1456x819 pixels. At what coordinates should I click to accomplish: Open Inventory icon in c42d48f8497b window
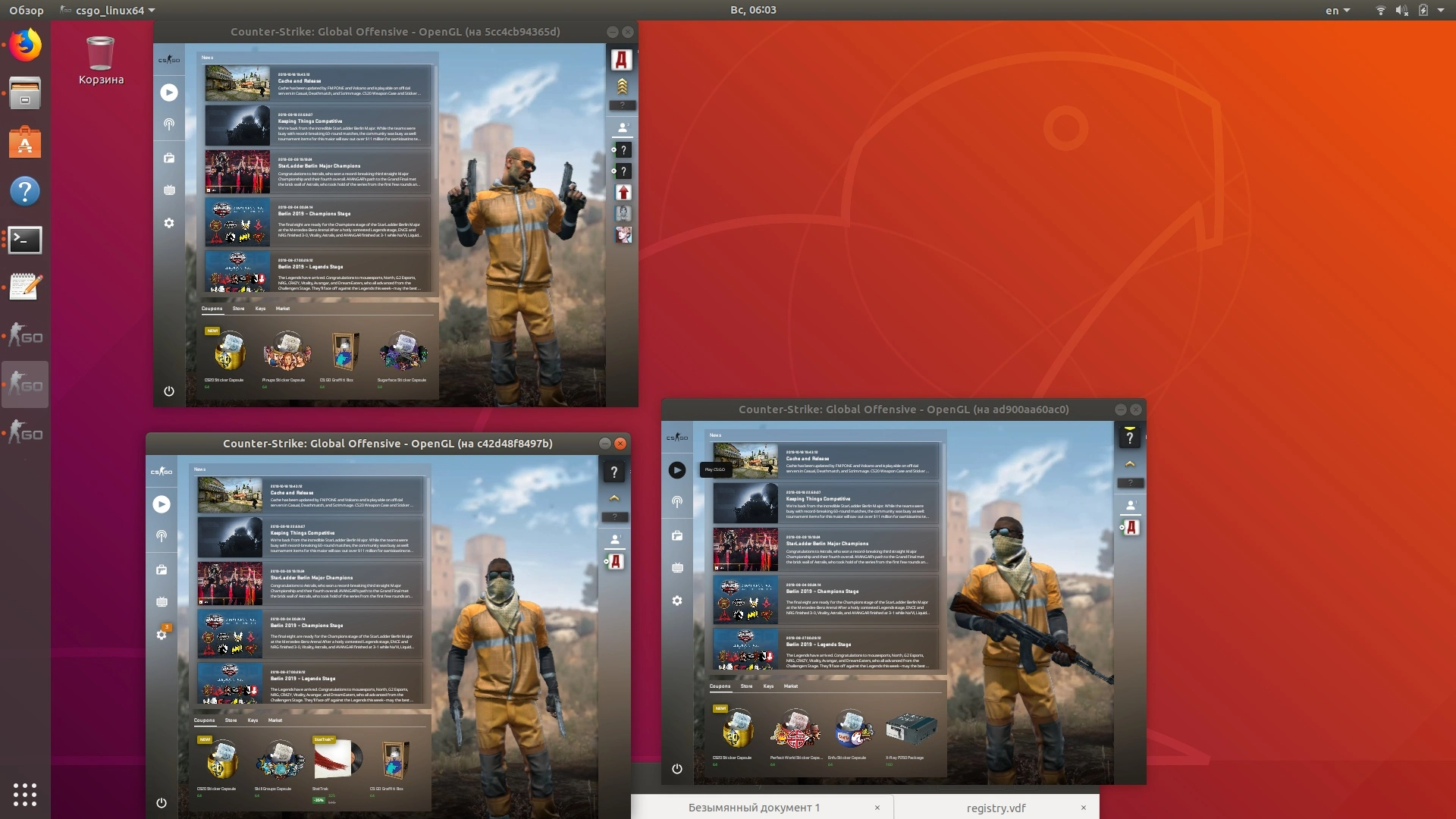162,570
